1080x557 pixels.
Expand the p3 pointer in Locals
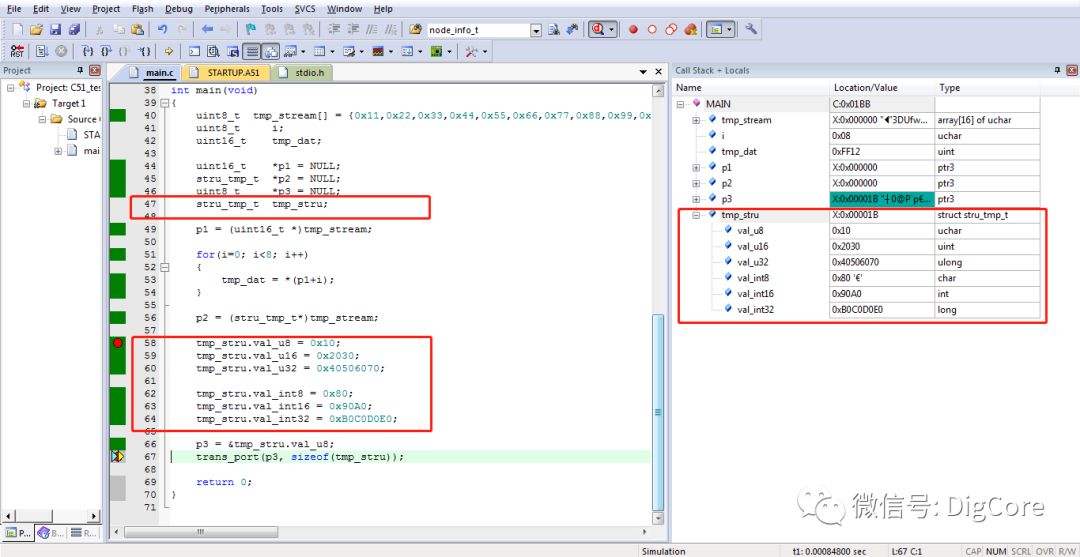click(696, 199)
